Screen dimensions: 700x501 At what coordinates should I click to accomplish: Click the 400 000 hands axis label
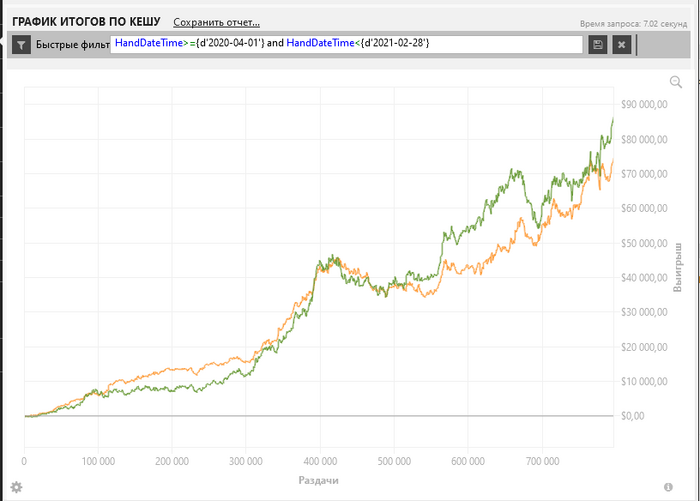coord(320,461)
